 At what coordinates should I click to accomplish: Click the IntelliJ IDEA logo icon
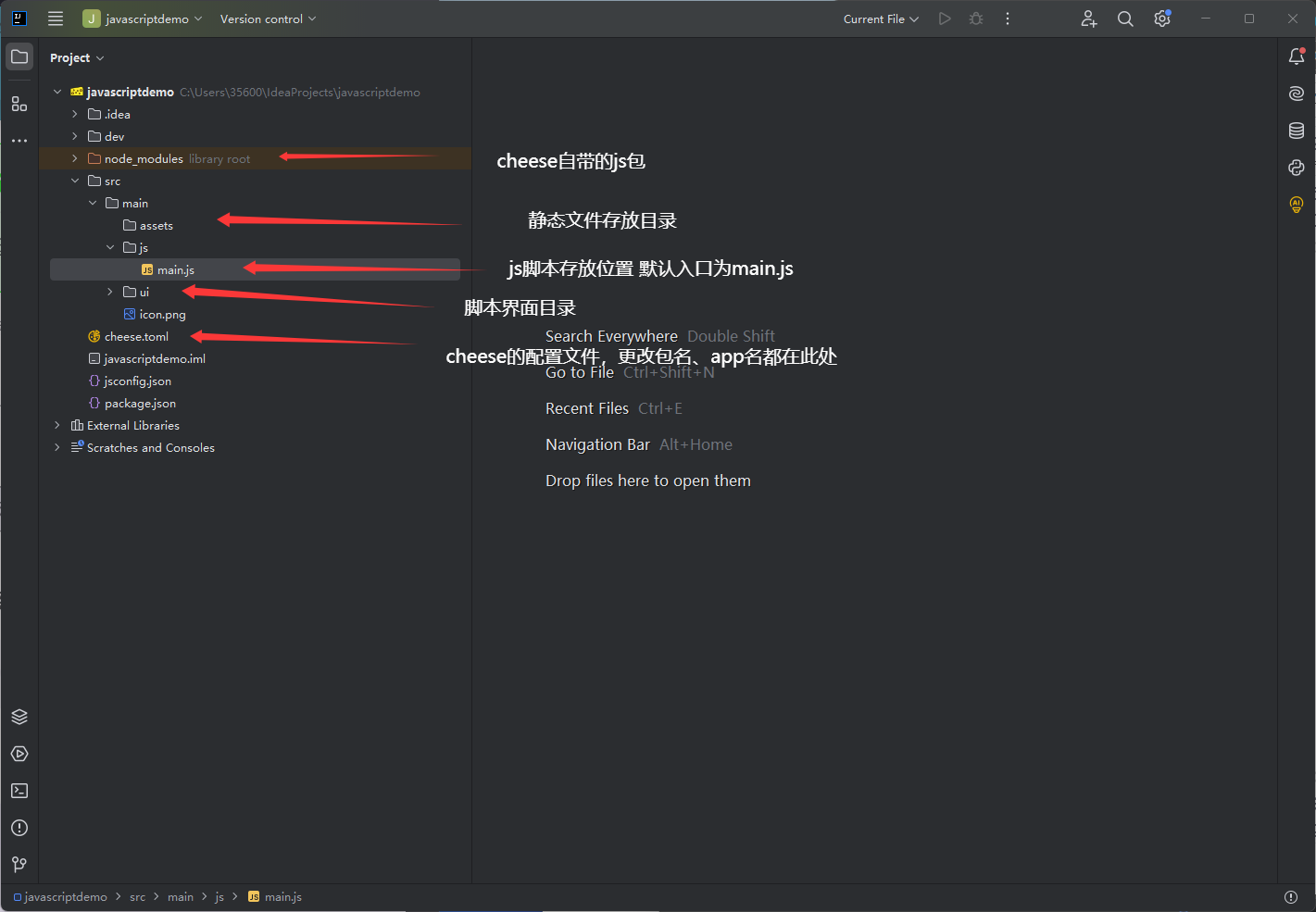point(19,18)
